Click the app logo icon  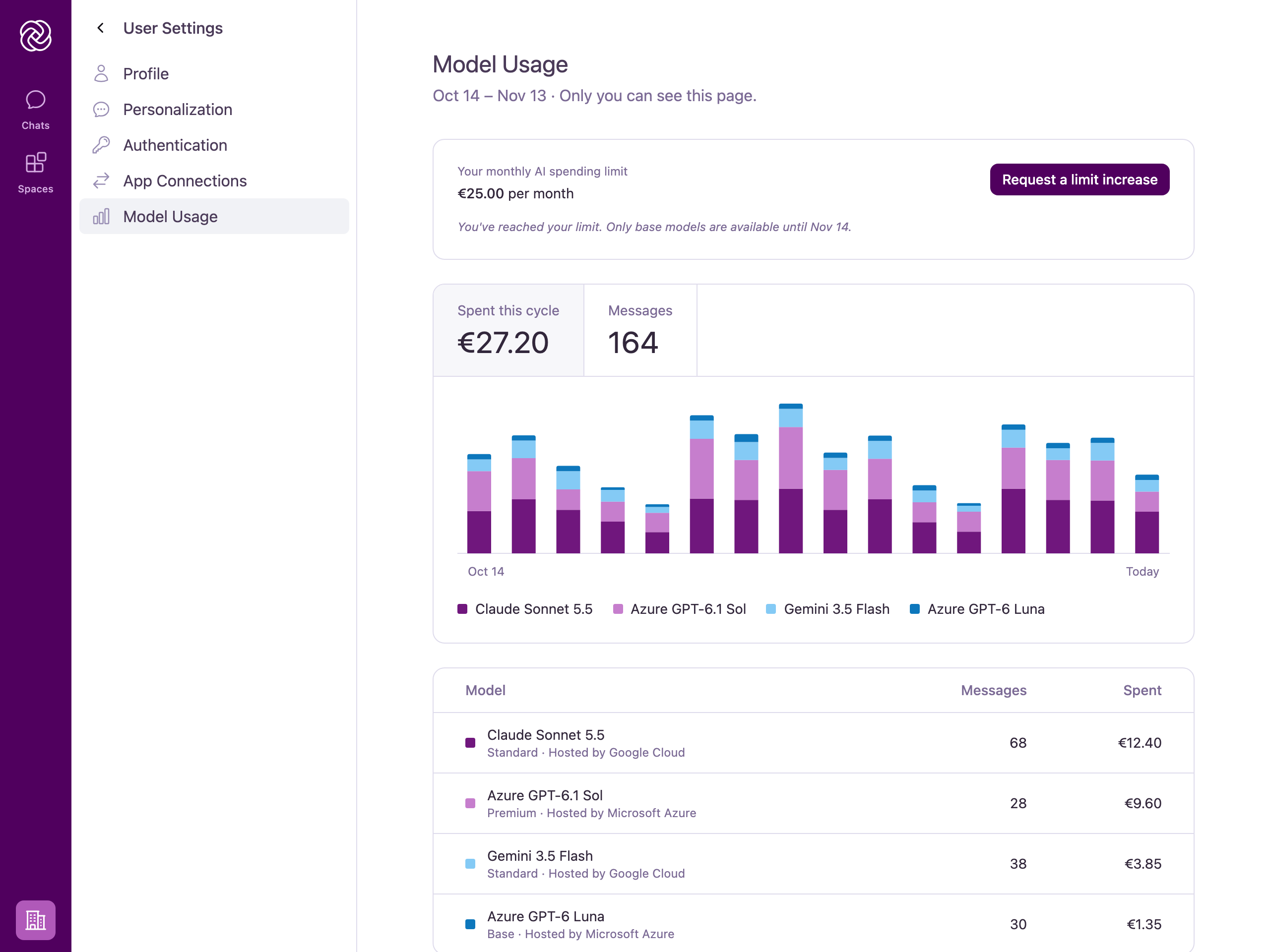(x=36, y=36)
